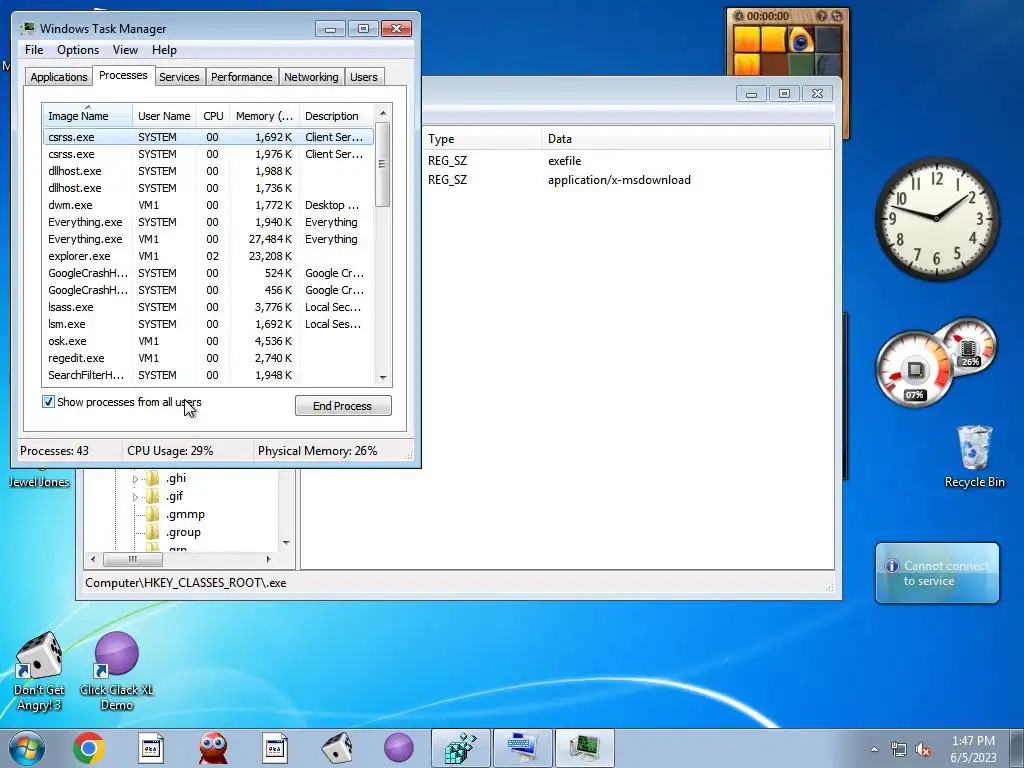Click process list scrollbar down arrow
The width and height of the screenshot is (1024, 768).
coord(383,377)
